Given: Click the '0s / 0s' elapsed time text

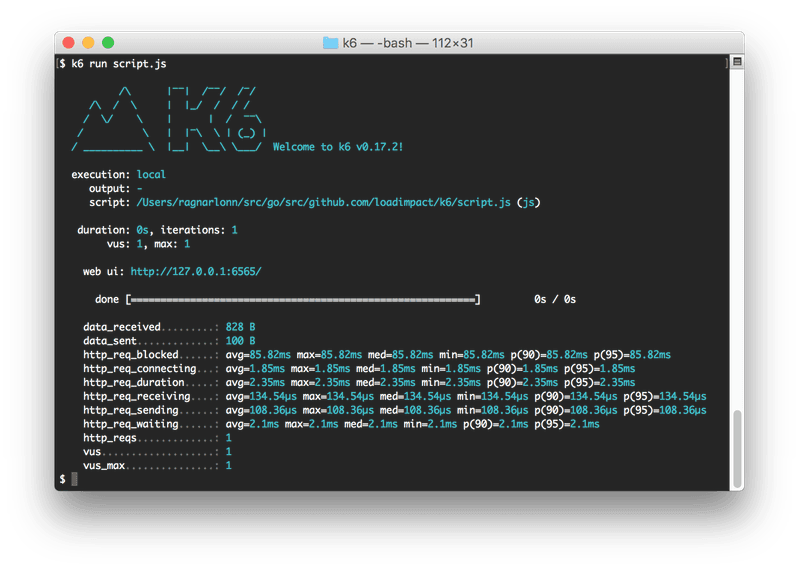Looking at the screenshot, I should 555,300.
